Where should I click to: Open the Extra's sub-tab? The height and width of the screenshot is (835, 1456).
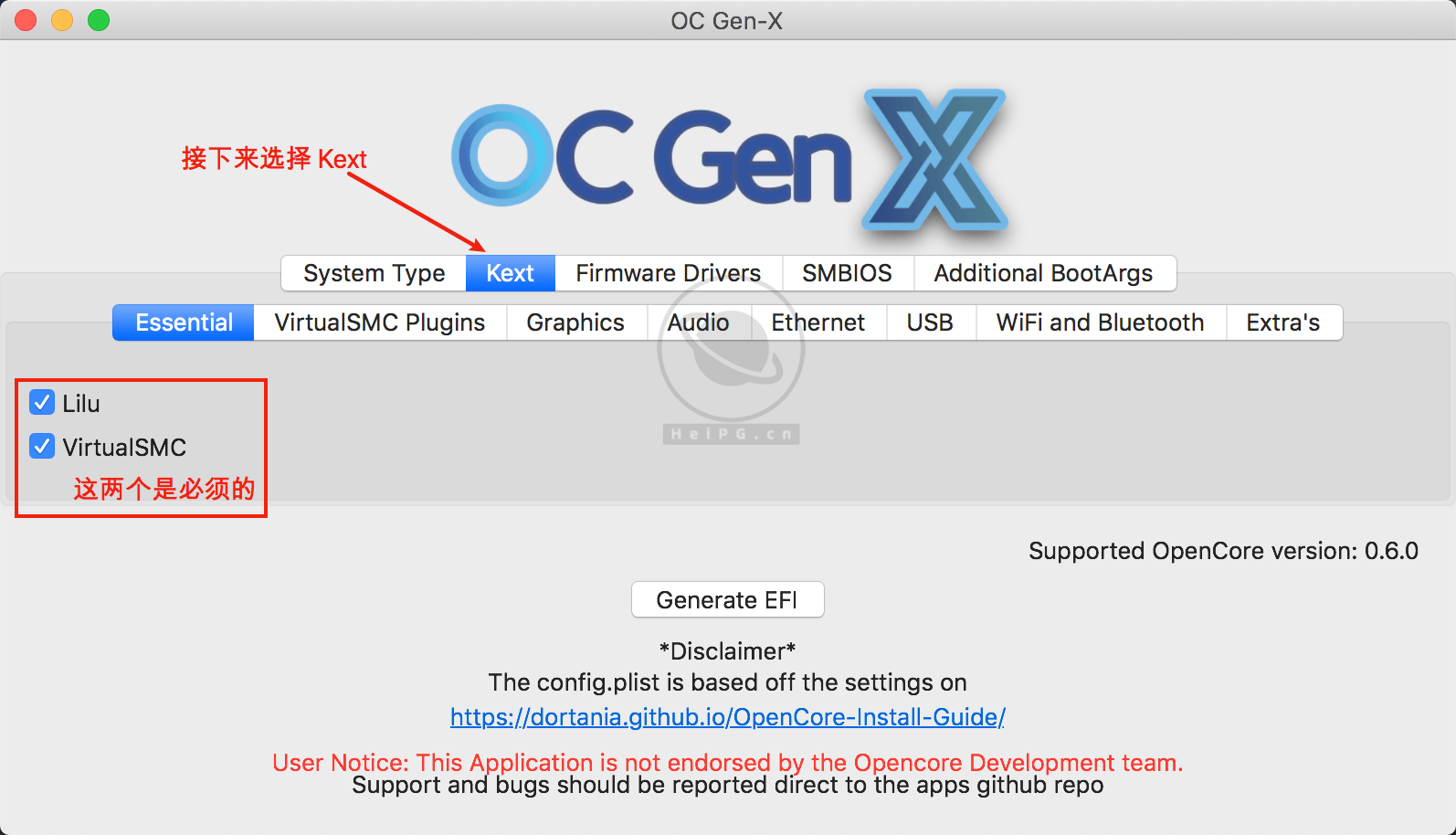1282,322
